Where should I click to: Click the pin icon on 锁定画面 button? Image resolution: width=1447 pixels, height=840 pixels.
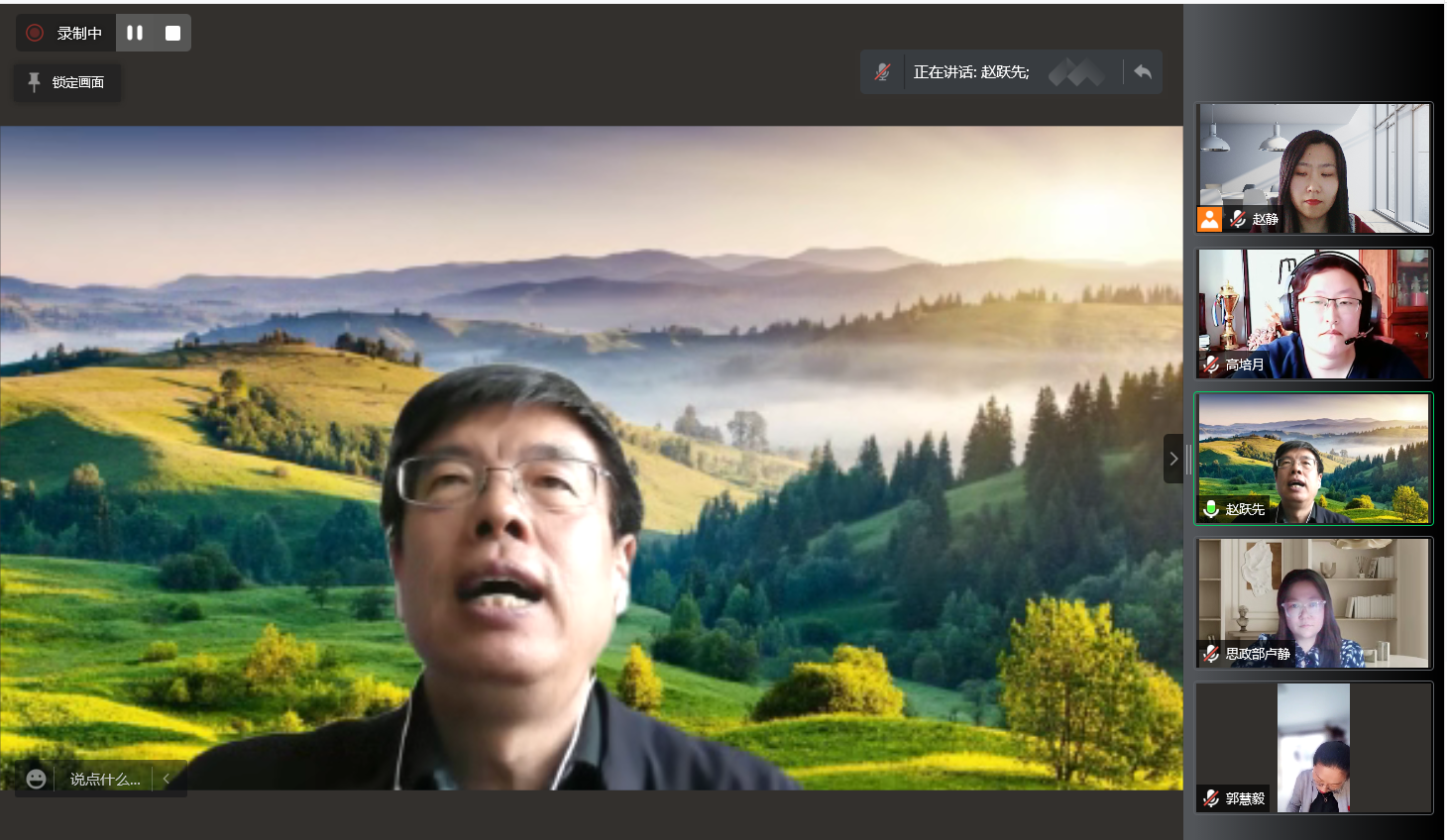(x=35, y=82)
